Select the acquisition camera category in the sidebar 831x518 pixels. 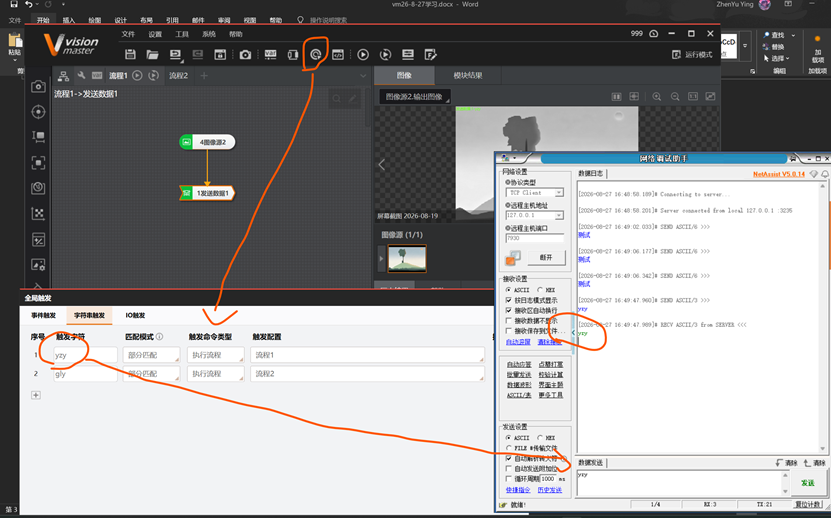[x=38, y=86]
